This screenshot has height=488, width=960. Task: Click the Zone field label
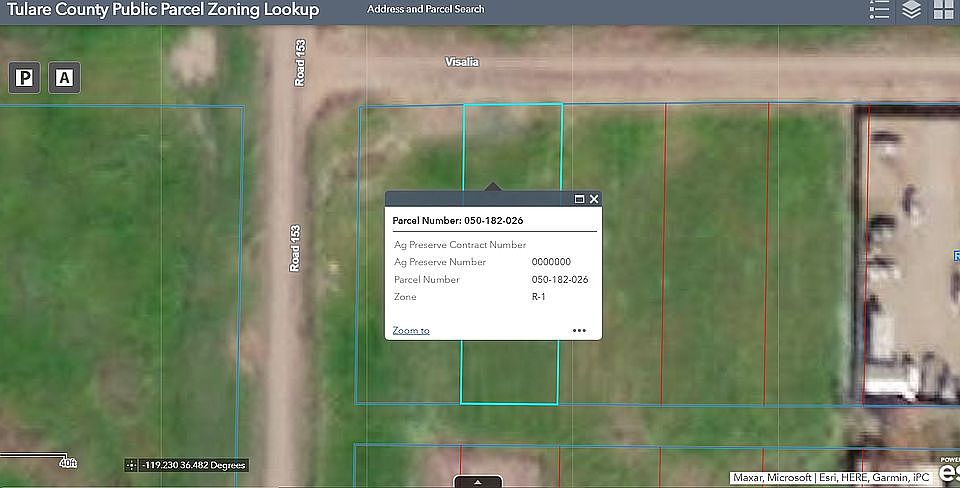(405, 297)
